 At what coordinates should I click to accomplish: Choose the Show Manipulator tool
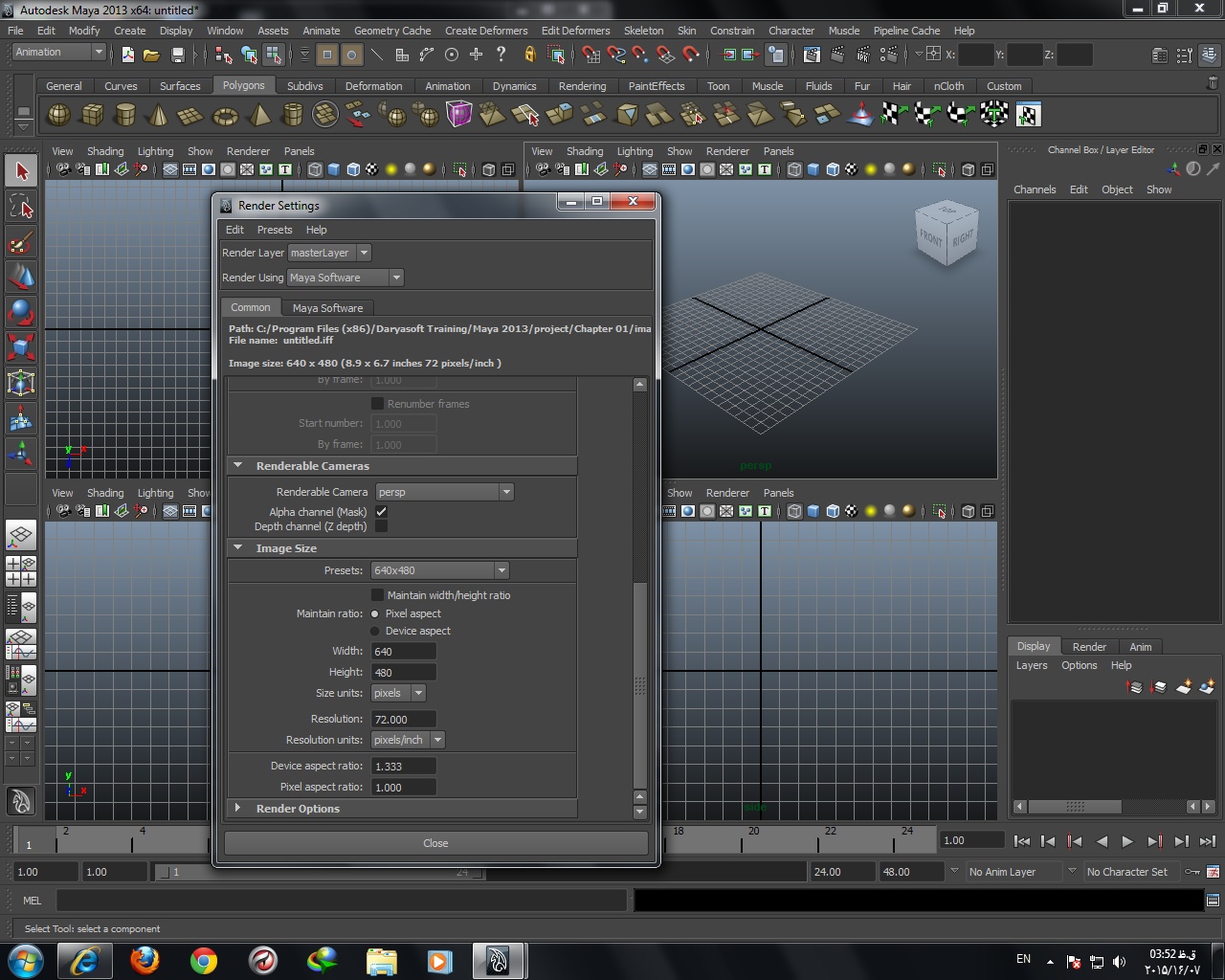click(x=21, y=453)
